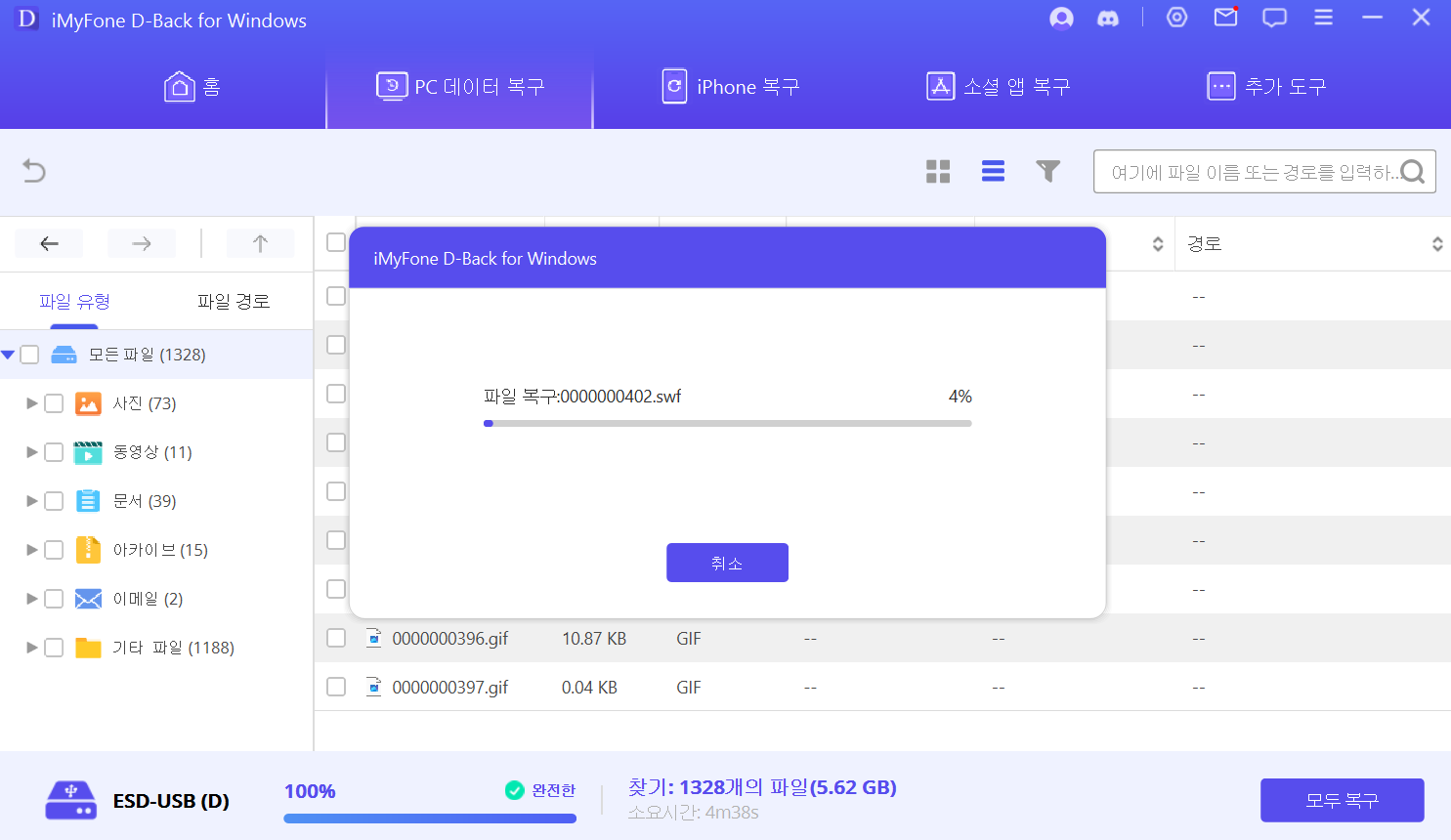
Task: Switch to grid view
Action: click(x=938, y=172)
